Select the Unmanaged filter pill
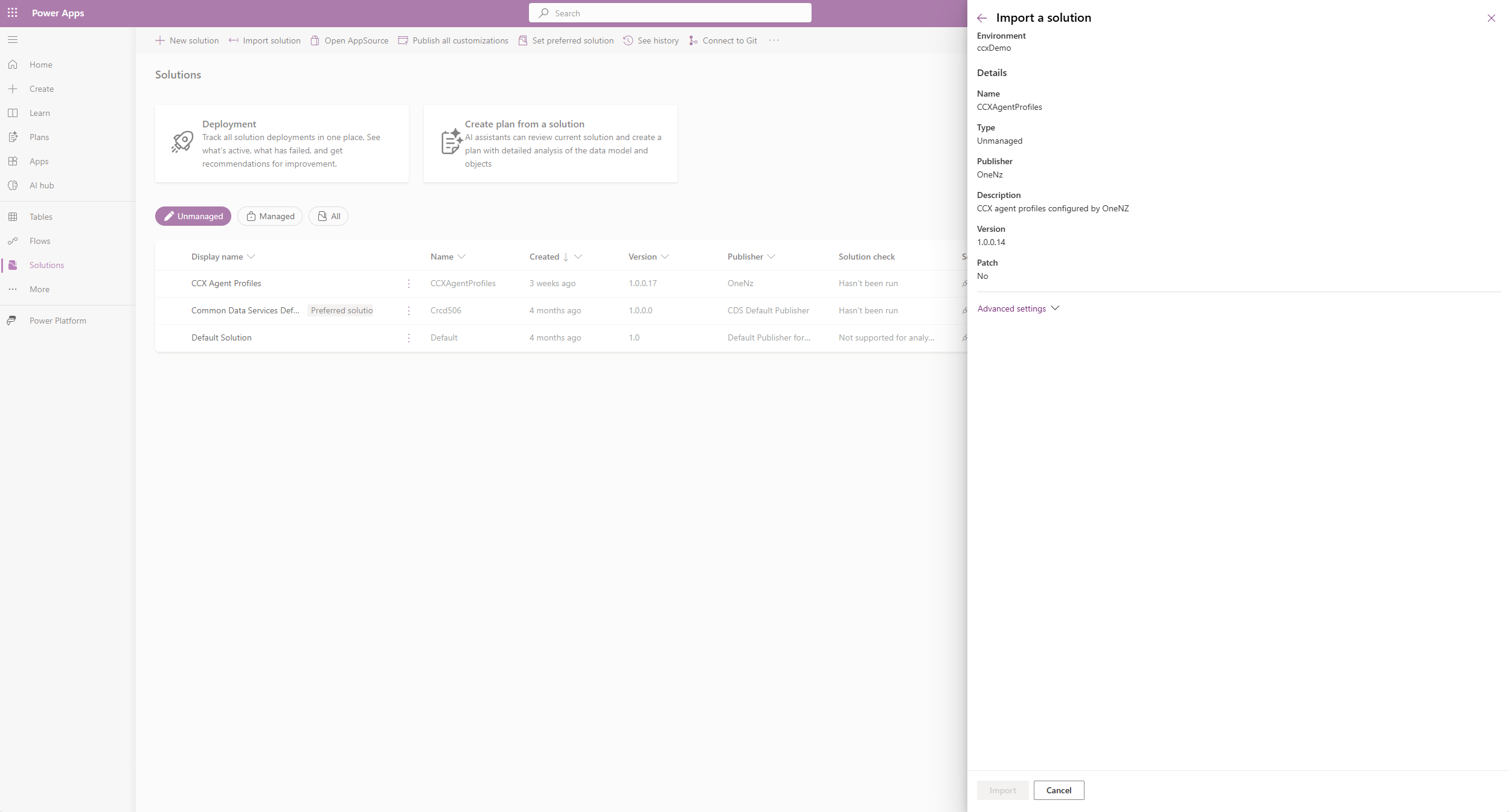This screenshot has height=812, width=1509. pyautogui.click(x=193, y=216)
